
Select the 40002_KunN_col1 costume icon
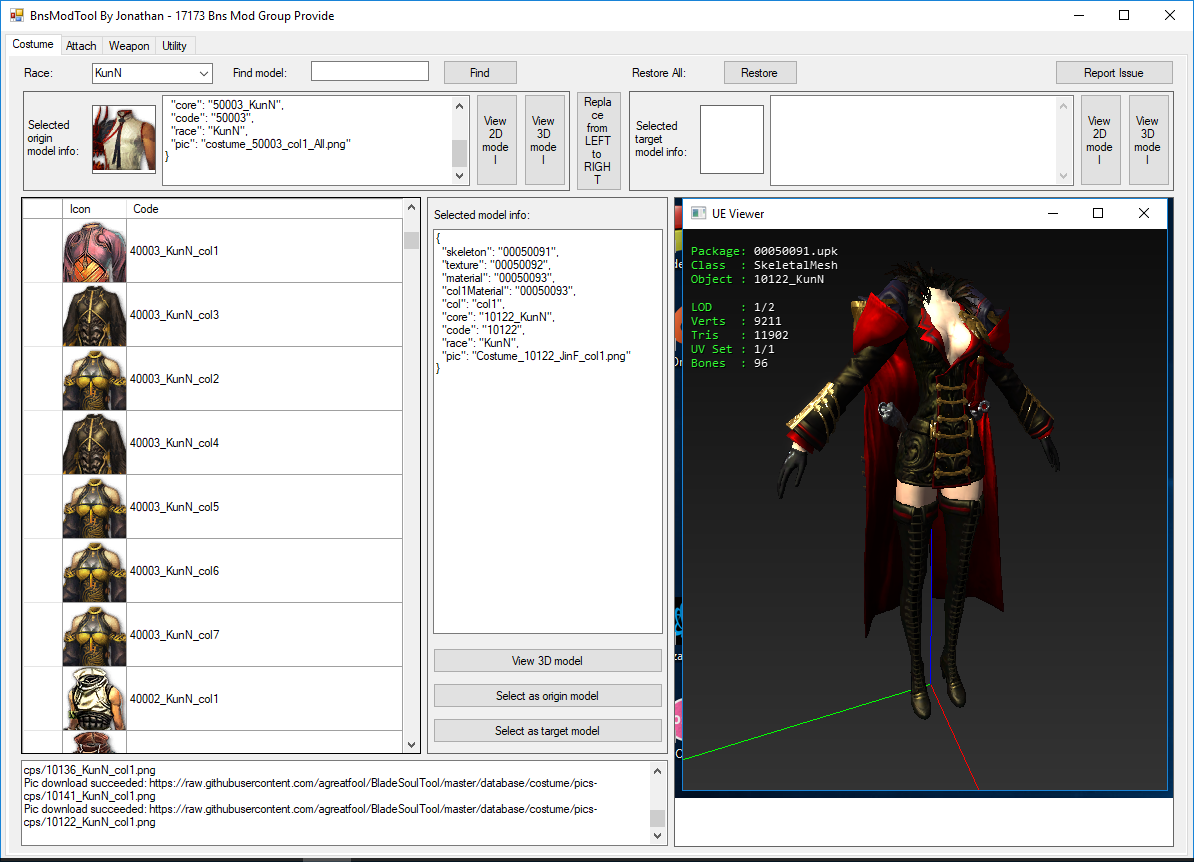click(94, 699)
